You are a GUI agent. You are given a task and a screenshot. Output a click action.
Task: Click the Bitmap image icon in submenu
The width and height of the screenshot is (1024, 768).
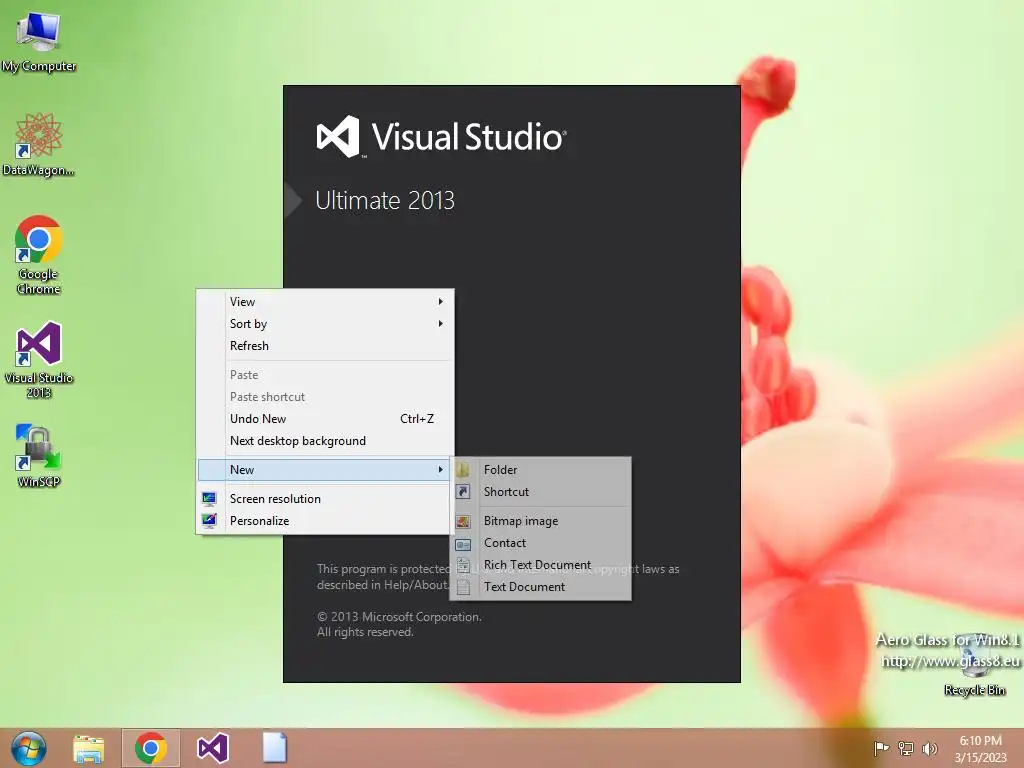[463, 521]
